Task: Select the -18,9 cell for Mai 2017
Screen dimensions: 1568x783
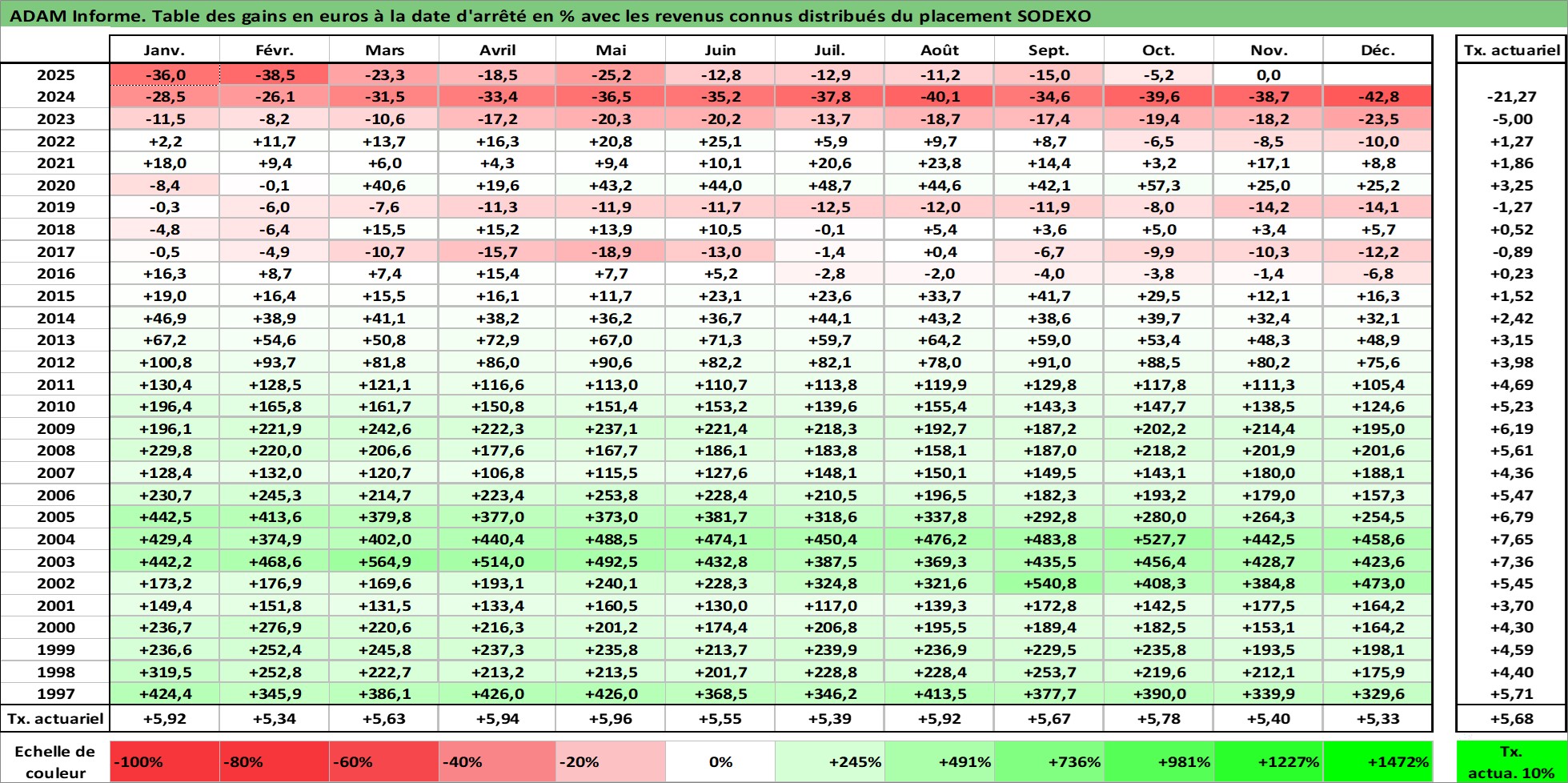Action: (611, 251)
